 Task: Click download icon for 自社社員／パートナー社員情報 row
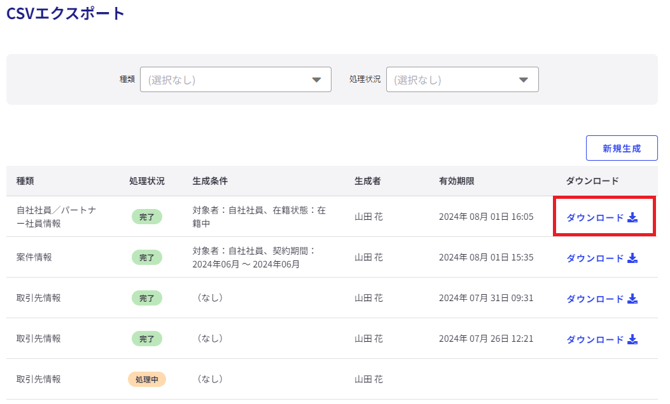click(633, 217)
